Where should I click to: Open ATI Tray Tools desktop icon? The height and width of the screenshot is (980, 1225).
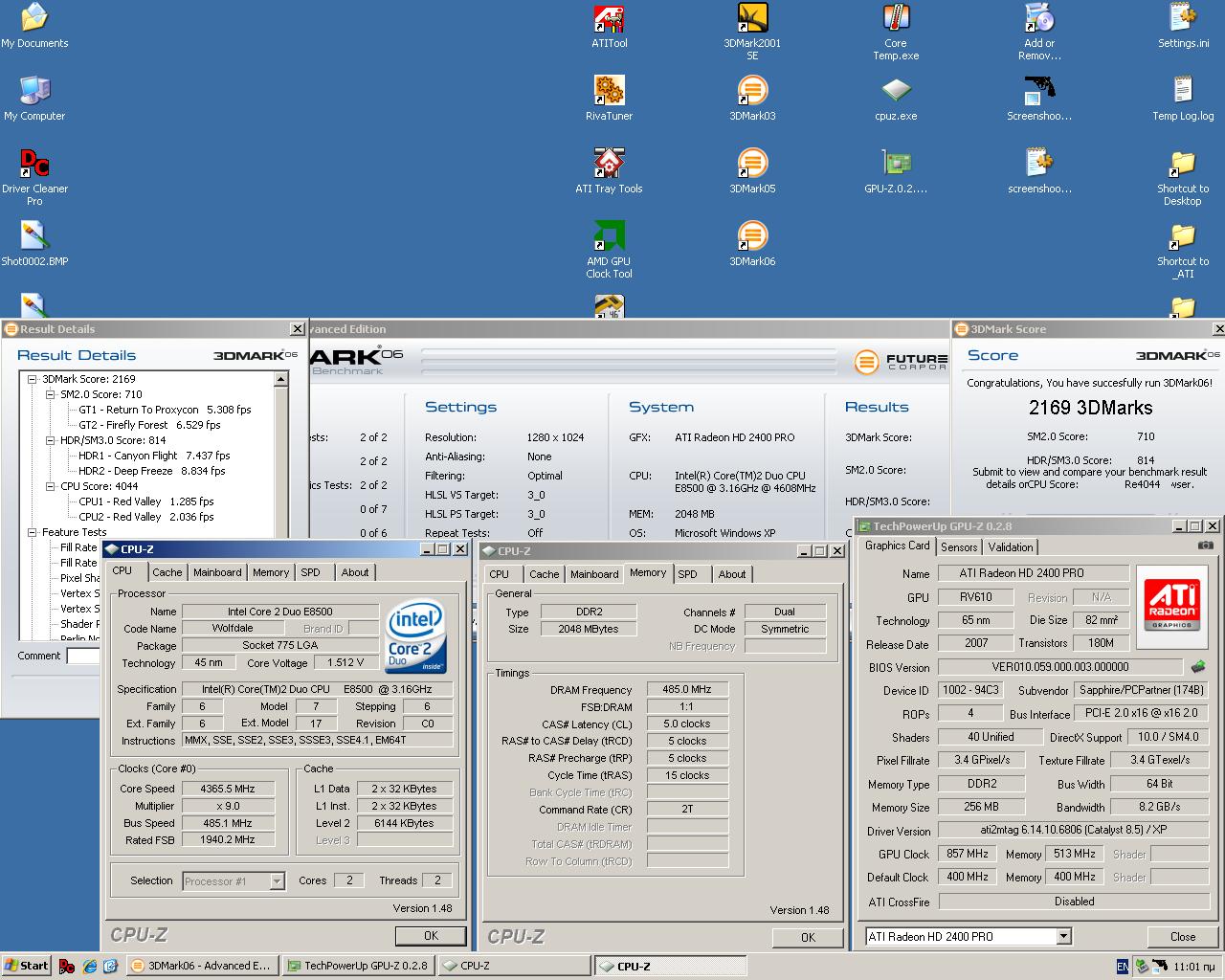click(x=609, y=171)
